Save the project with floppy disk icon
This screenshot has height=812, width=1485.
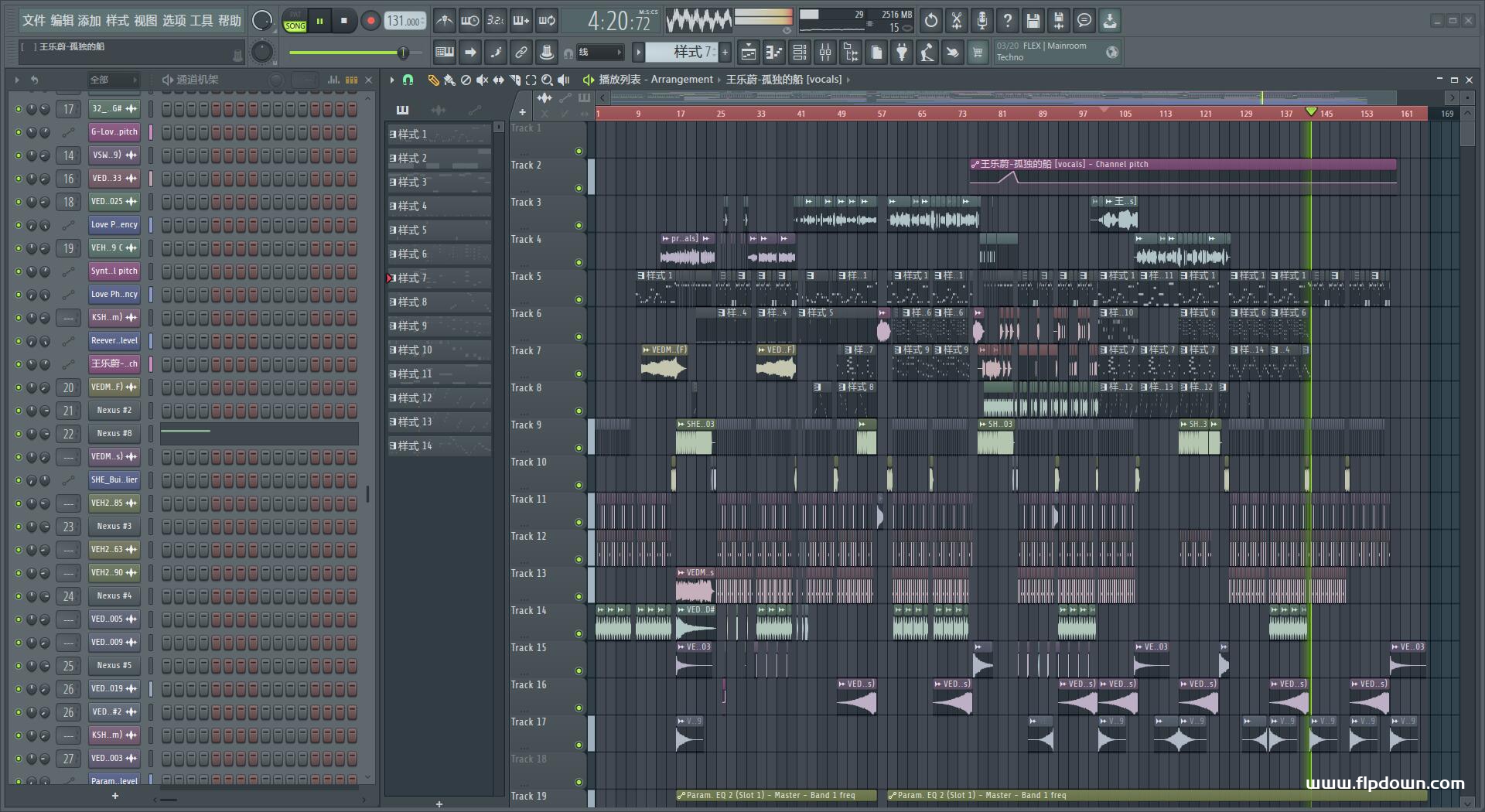(1033, 21)
